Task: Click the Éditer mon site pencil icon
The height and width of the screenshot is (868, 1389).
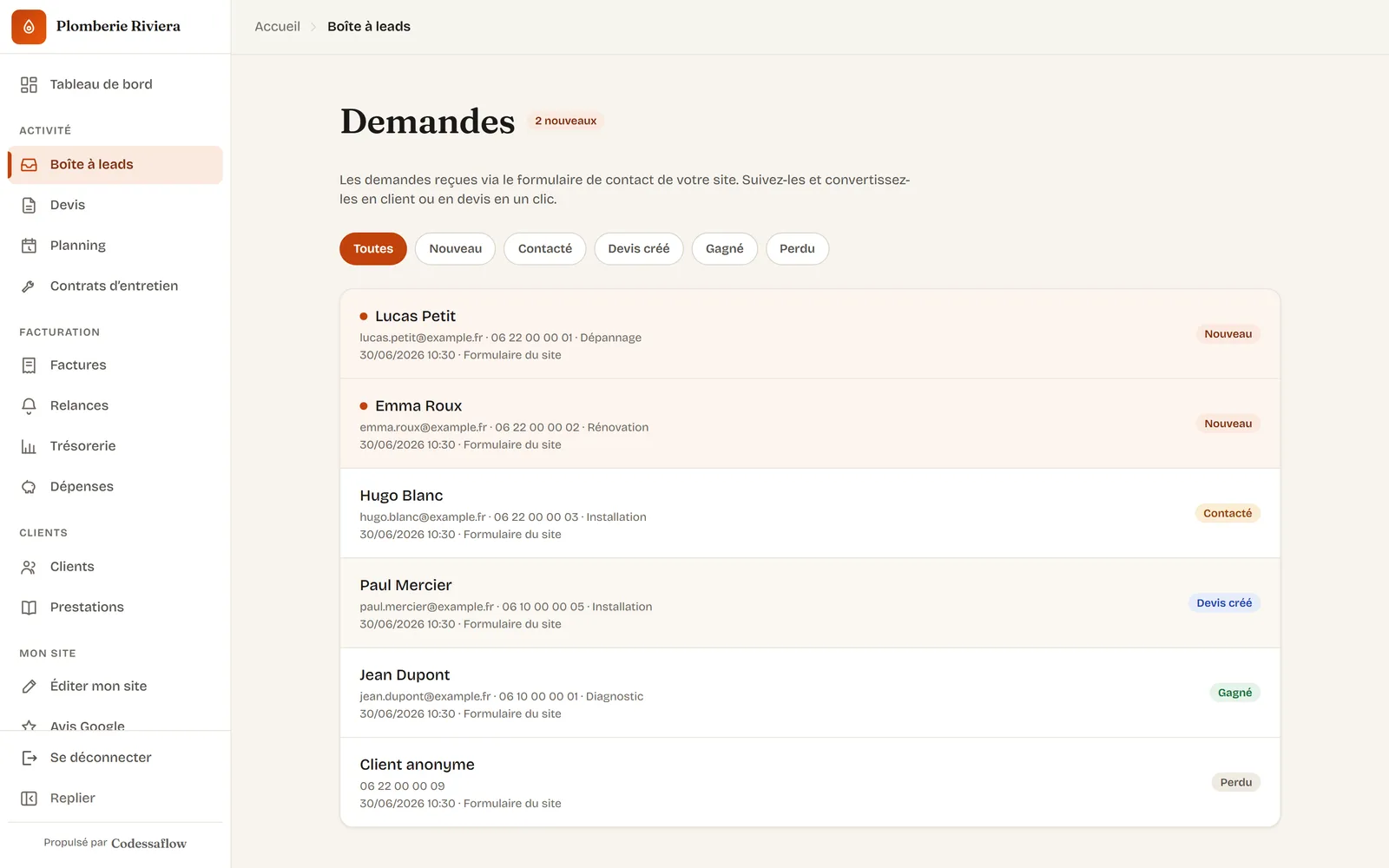Action: pos(29,686)
